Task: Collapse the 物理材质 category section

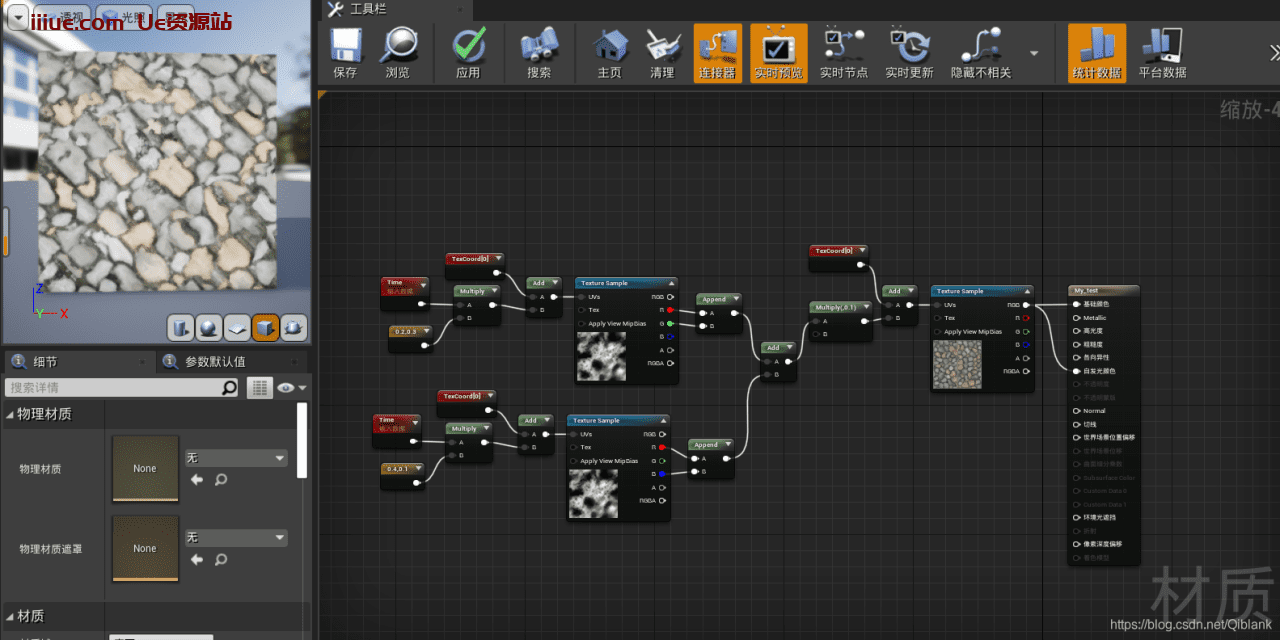Action: (12, 414)
